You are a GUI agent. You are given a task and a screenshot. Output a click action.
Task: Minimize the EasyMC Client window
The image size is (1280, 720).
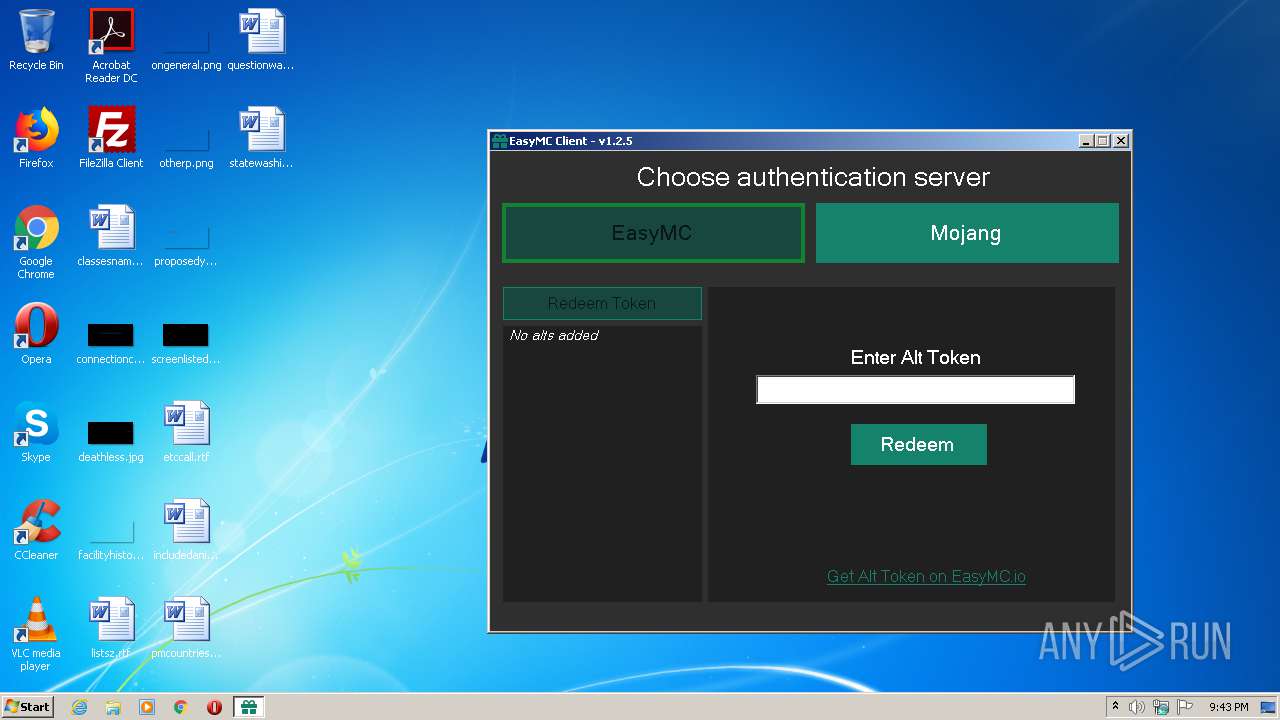click(1086, 141)
